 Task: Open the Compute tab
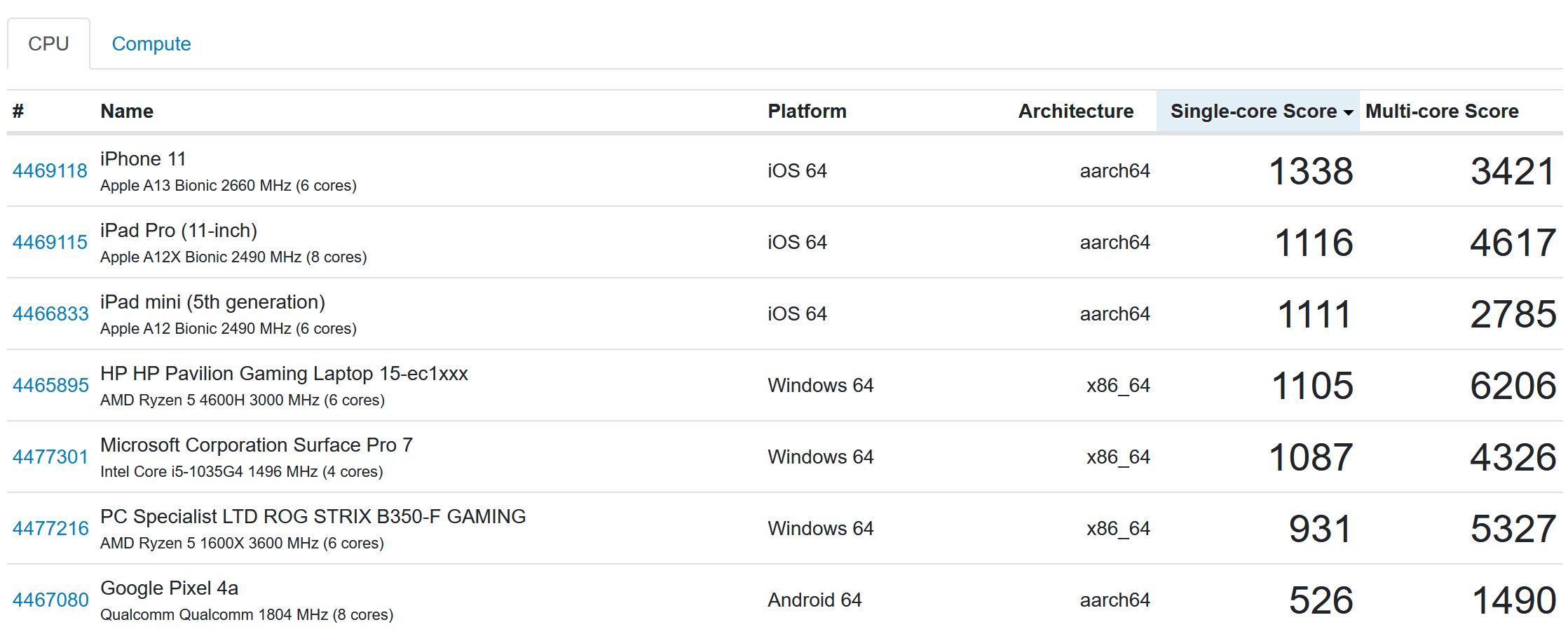tap(151, 43)
